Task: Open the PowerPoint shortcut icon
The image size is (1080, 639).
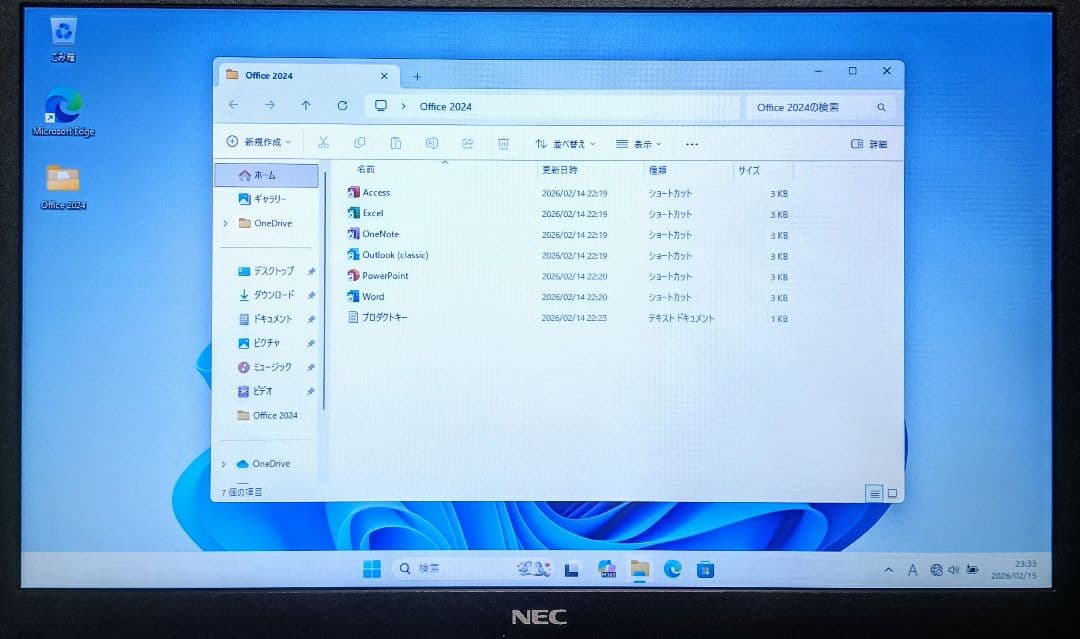Action: pyautogui.click(x=353, y=275)
